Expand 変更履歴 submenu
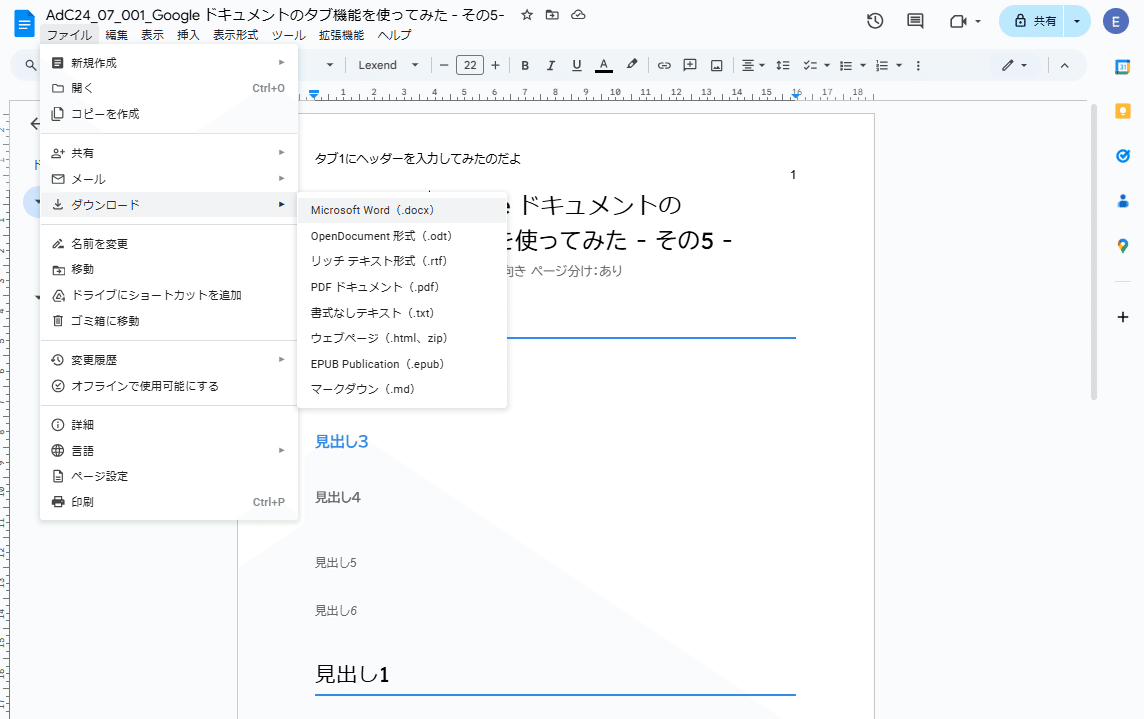1144x719 pixels. click(x=169, y=360)
